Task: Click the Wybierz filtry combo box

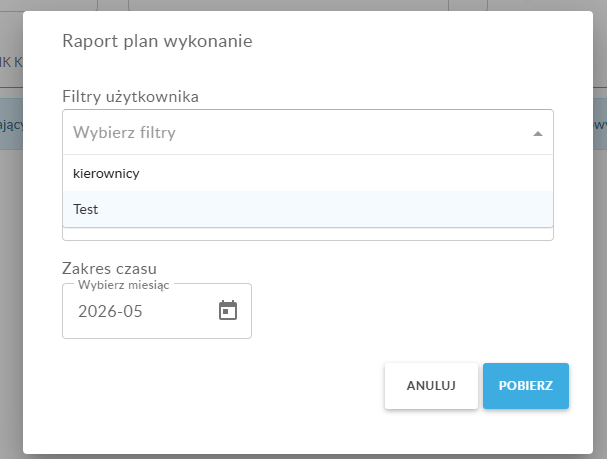Action: [x=308, y=132]
